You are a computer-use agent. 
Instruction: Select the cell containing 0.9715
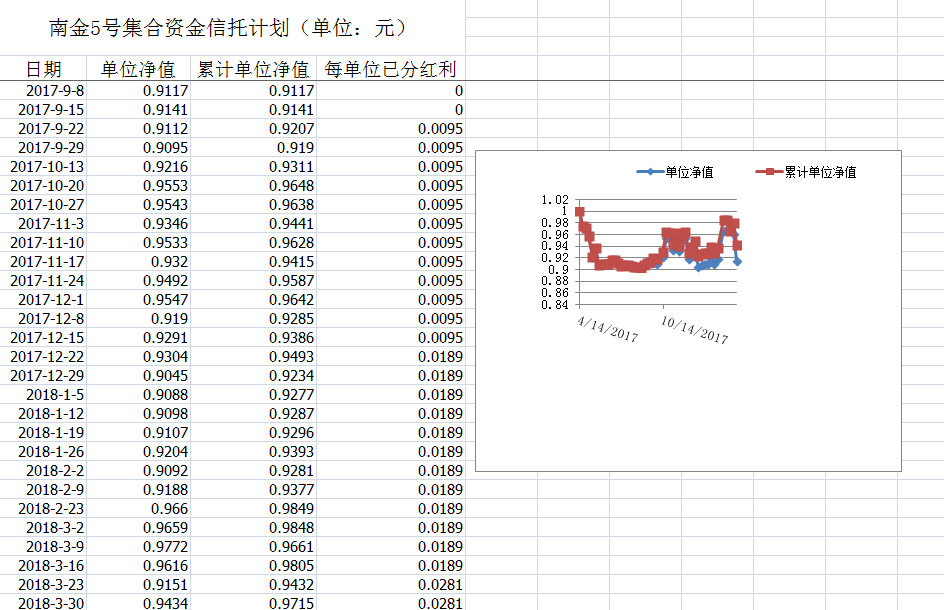(291, 604)
